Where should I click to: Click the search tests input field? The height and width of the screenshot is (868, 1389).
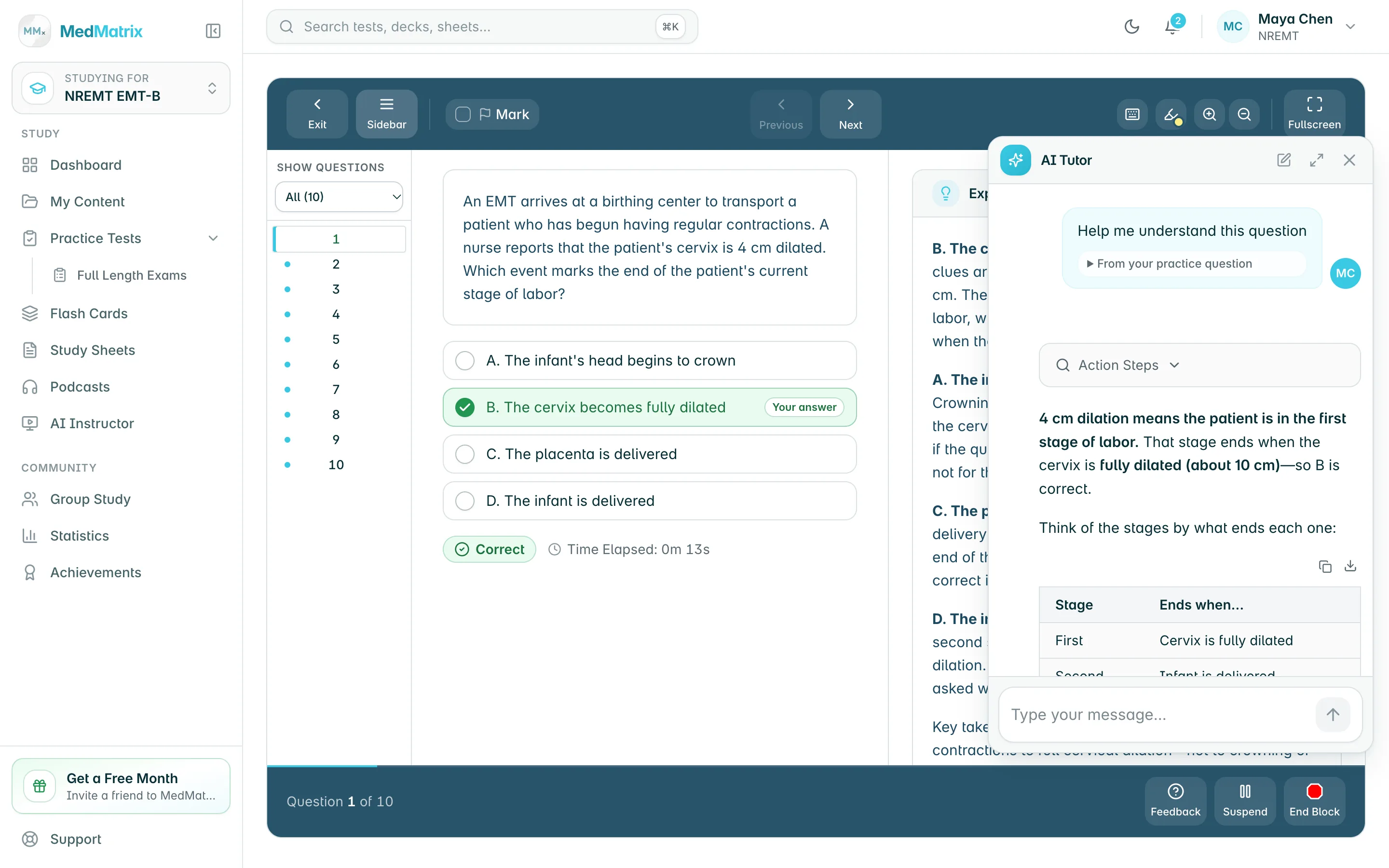(482, 27)
